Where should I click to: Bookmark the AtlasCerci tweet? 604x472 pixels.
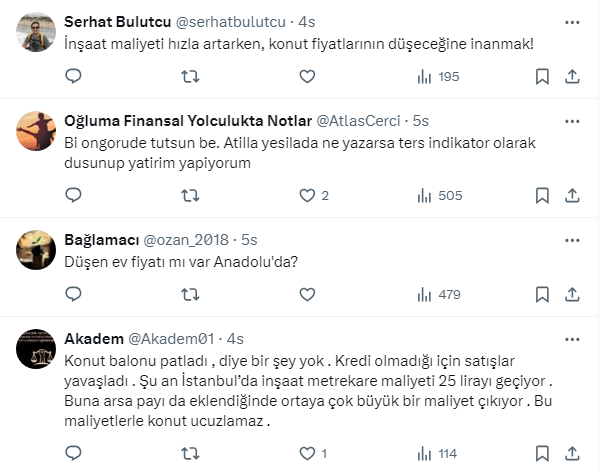pyautogui.click(x=541, y=196)
